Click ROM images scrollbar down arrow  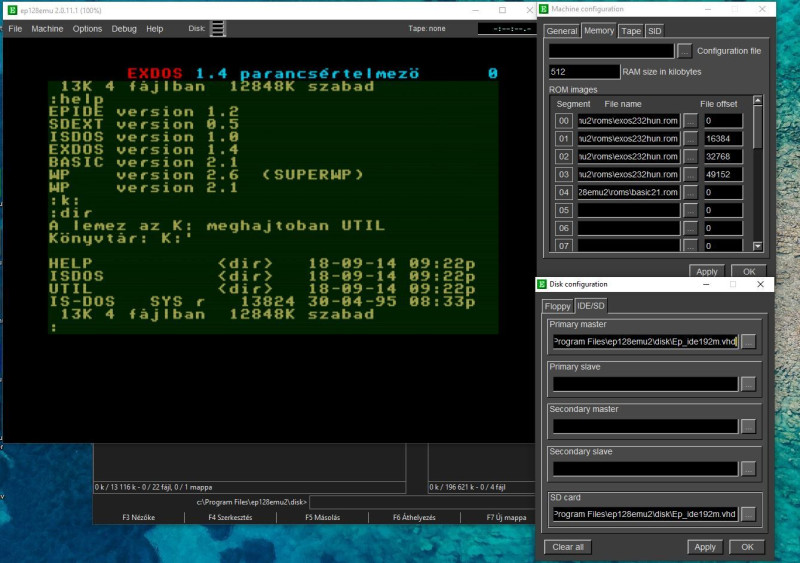[758, 246]
